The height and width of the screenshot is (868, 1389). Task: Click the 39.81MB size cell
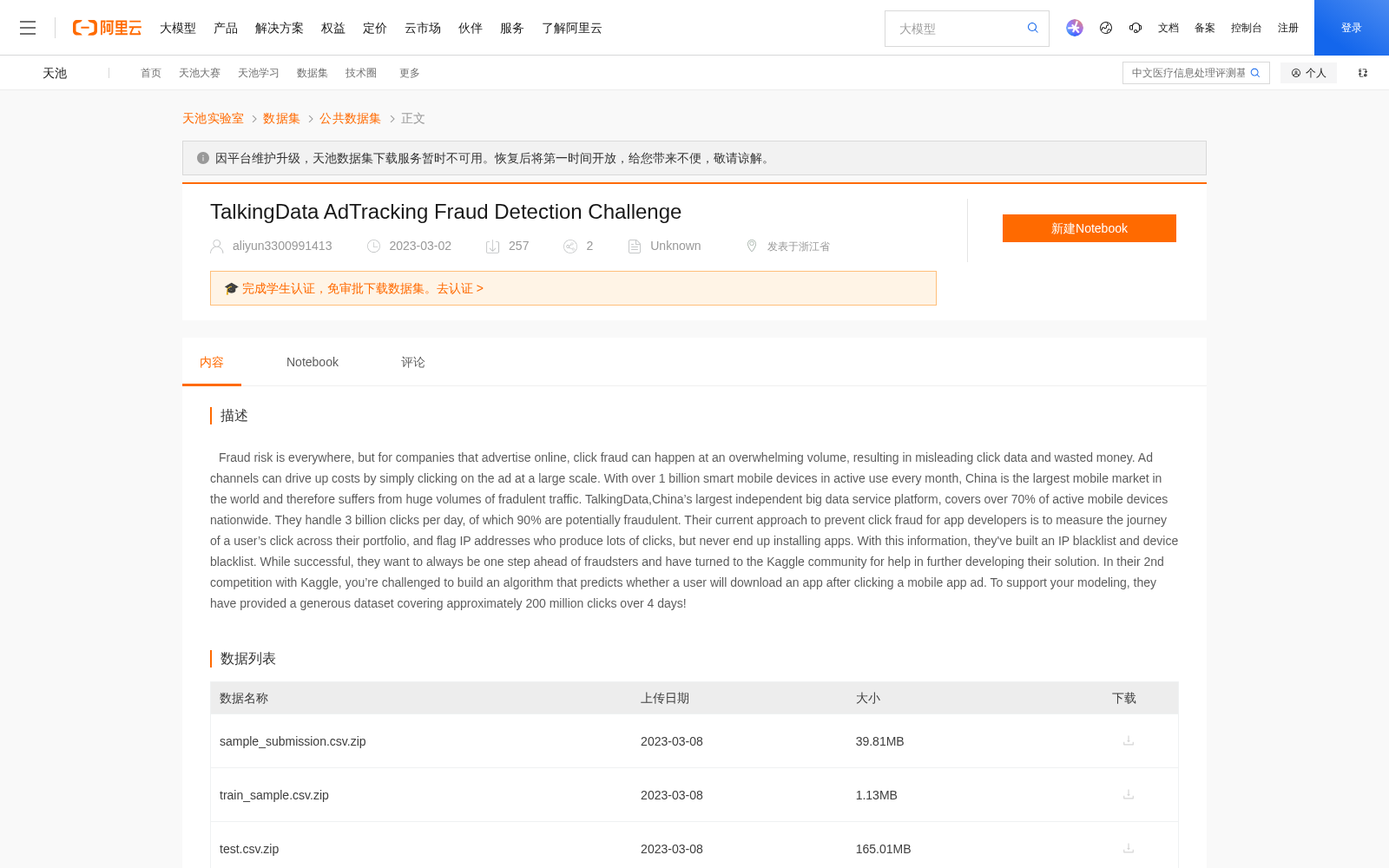[880, 741]
